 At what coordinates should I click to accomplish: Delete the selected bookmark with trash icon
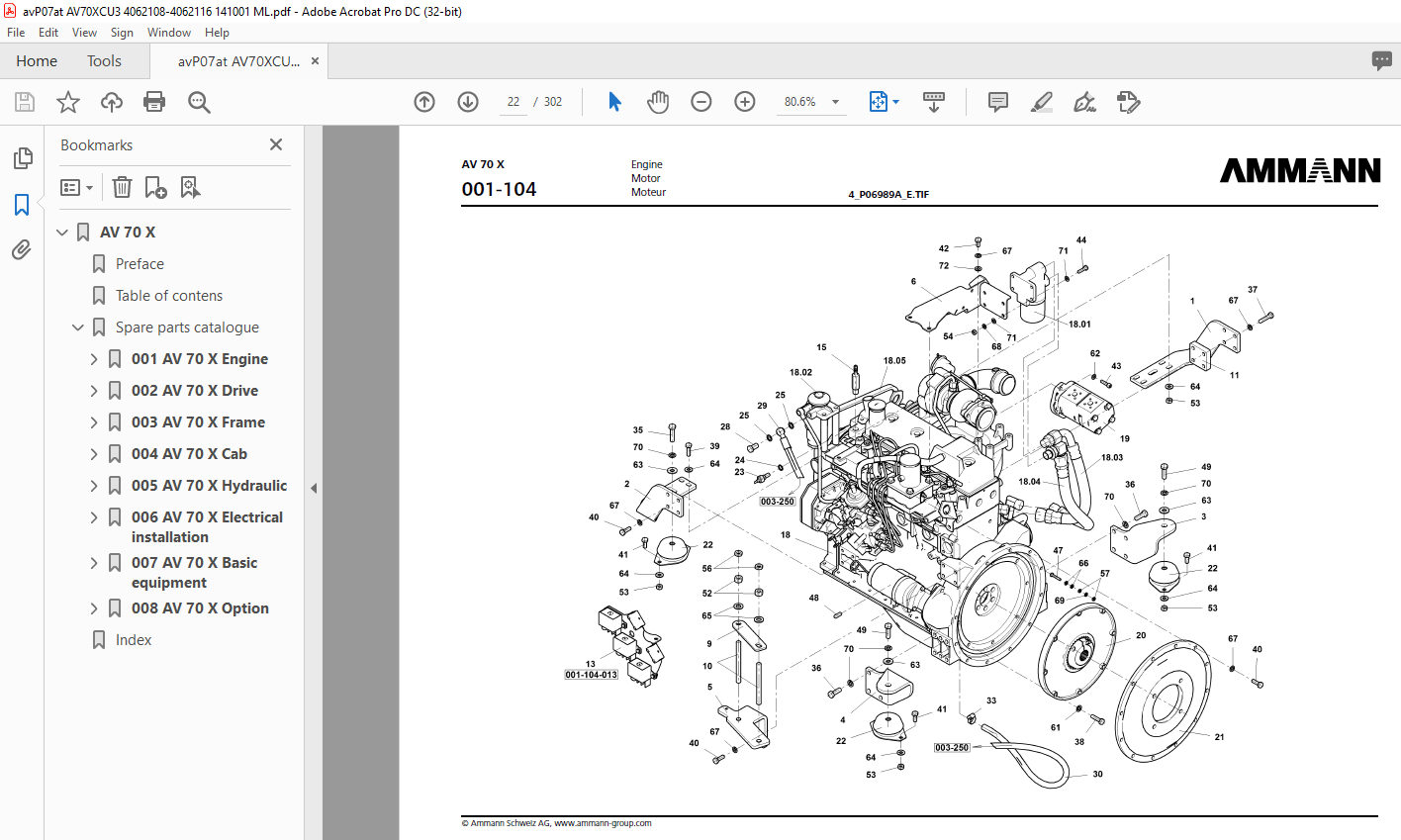point(122,187)
